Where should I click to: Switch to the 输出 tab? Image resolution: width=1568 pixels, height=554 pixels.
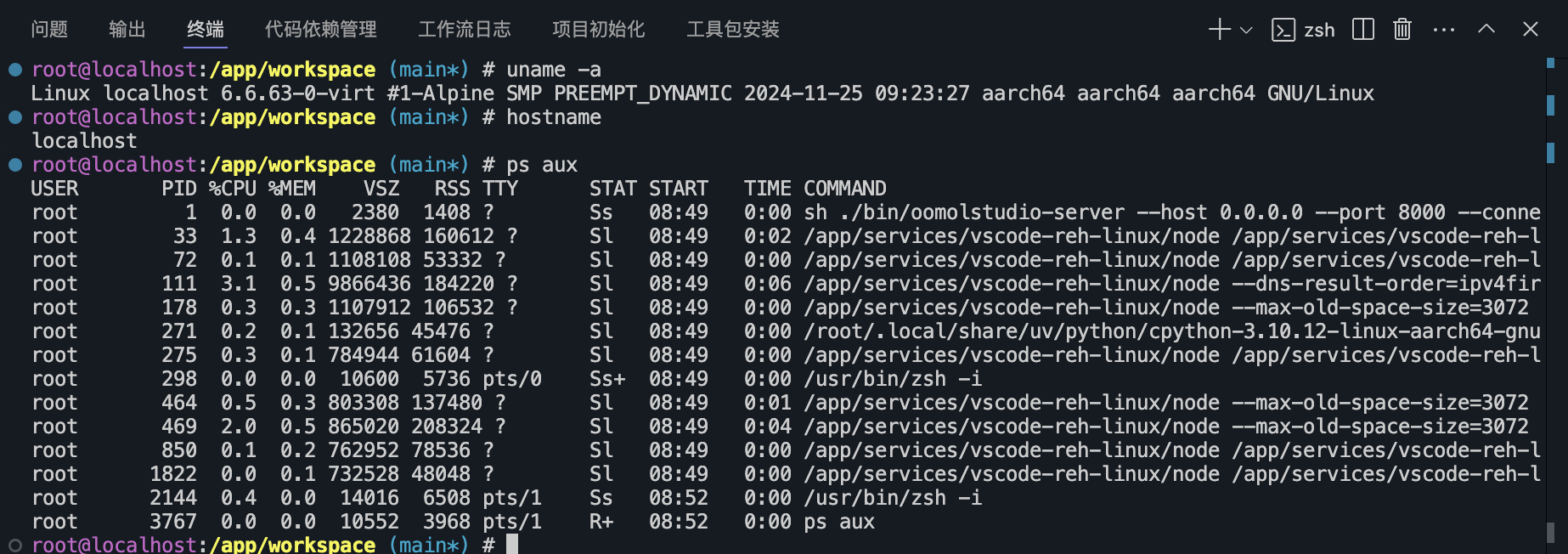click(x=127, y=30)
